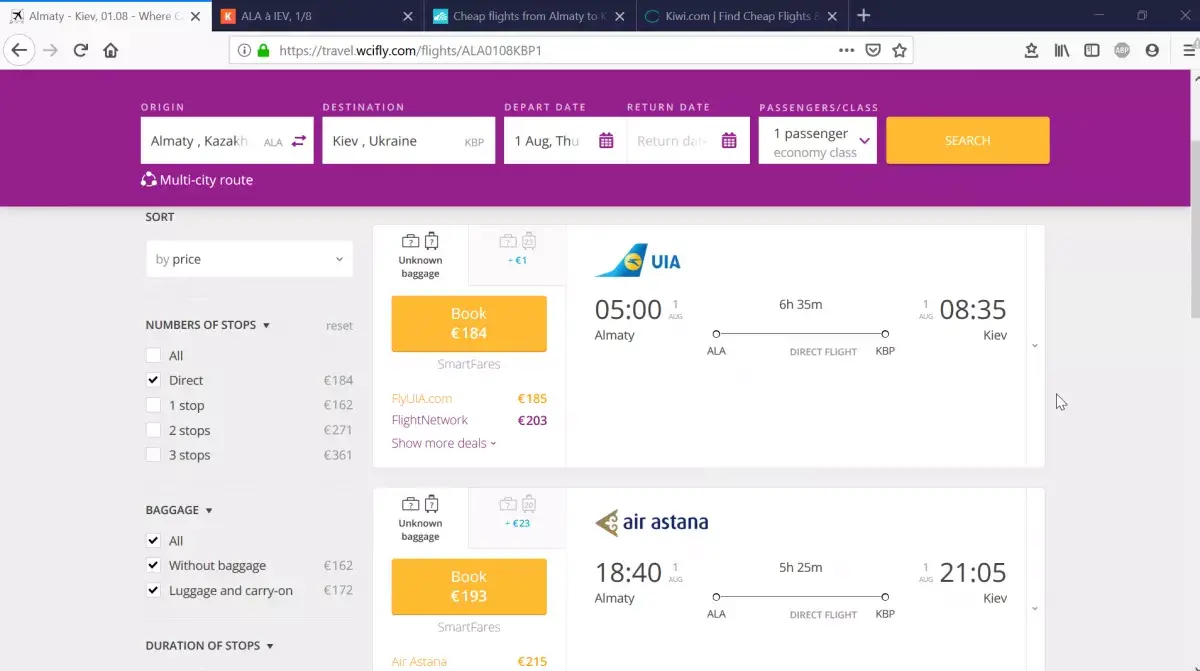Open the depart date calendar icon
1200x671 pixels.
pyautogui.click(x=606, y=141)
